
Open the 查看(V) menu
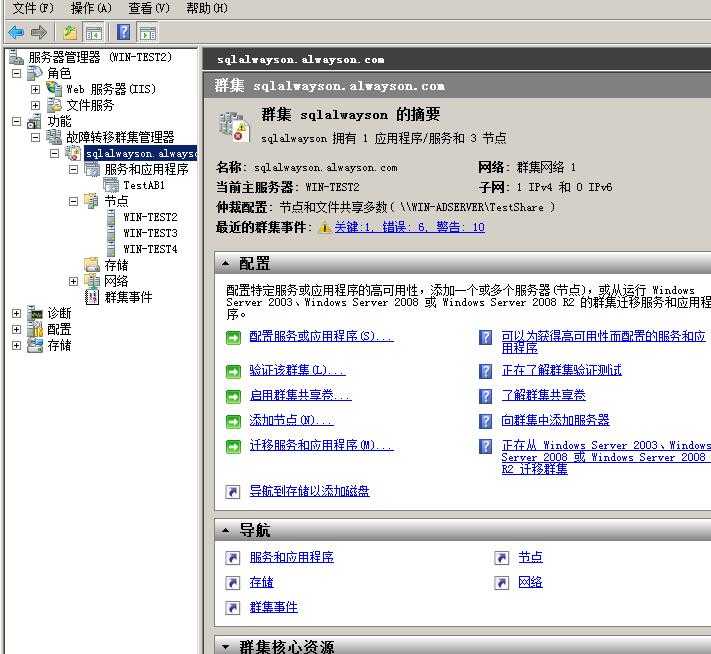click(149, 8)
